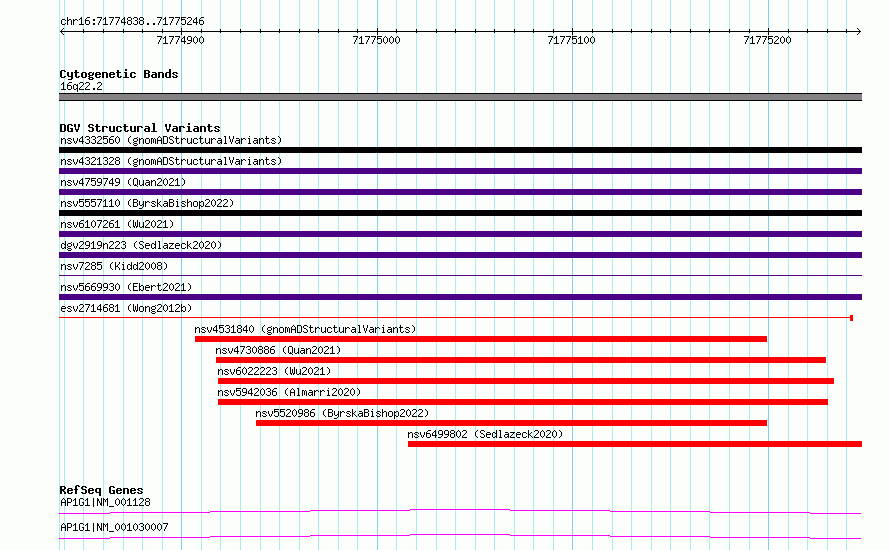Open variant nsv4321328 gnomAD label
Image resolution: width=890 pixels, height=550 pixels.
pos(171,161)
